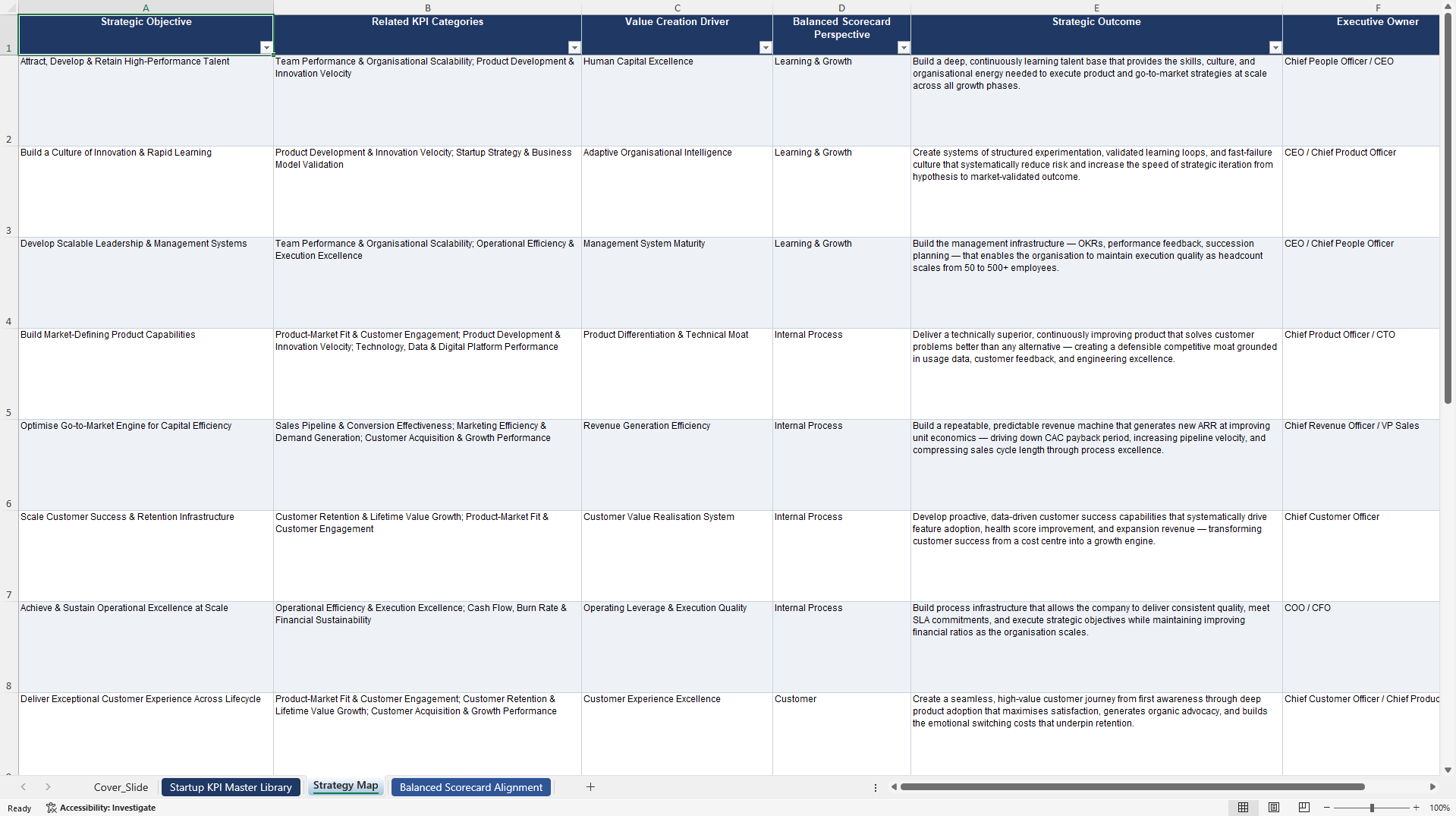Select row 5 header
The image size is (1456, 816).
tap(9, 373)
